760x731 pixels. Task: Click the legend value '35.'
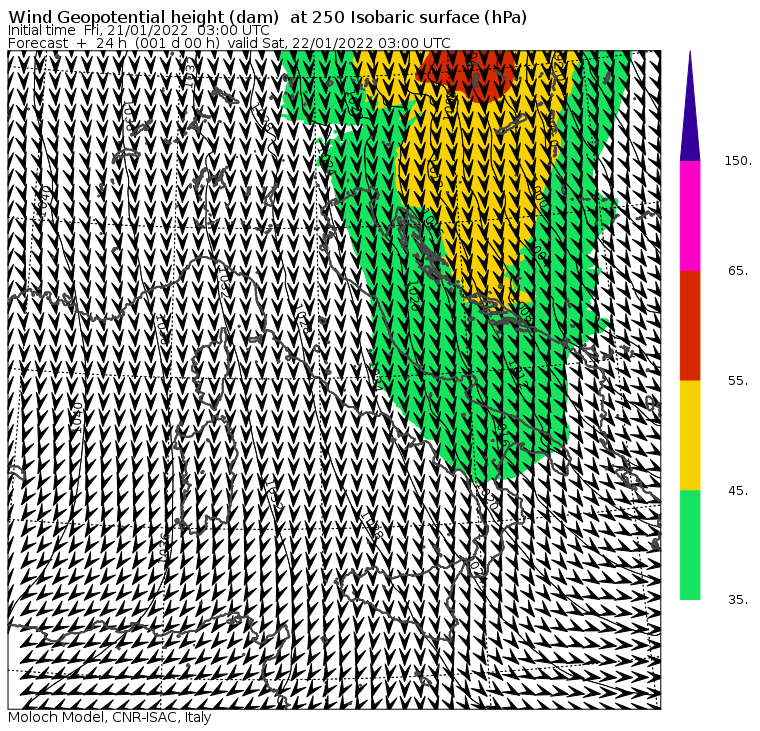[x=738, y=600]
